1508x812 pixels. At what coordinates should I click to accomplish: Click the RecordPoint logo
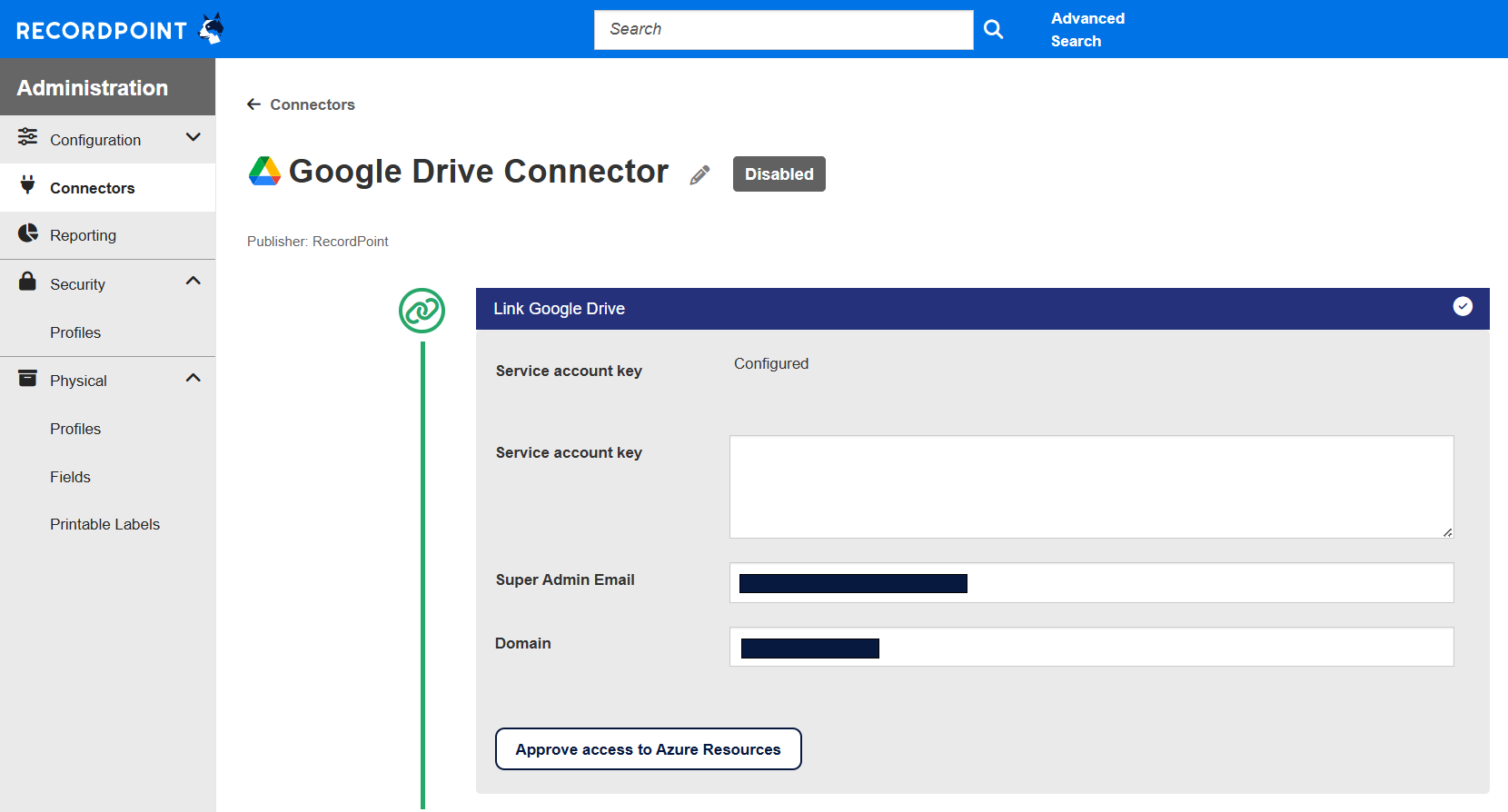point(120,29)
